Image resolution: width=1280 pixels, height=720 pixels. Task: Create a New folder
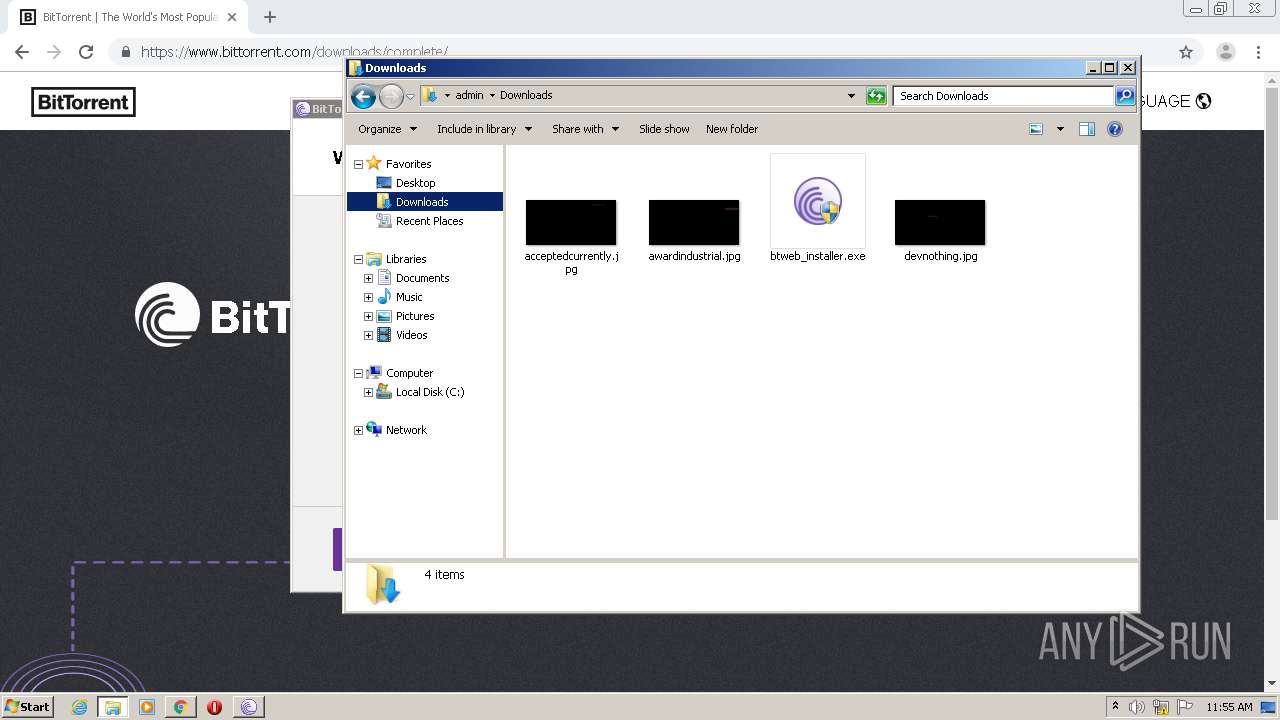click(x=732, y=129)
